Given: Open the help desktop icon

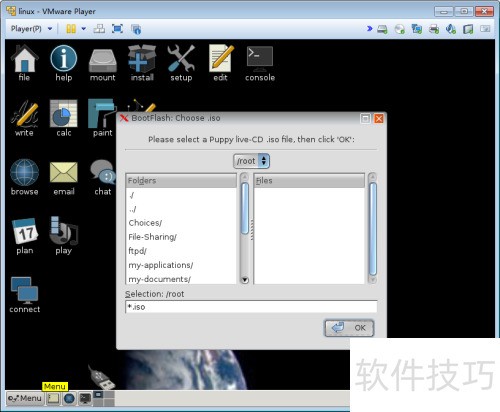Looking at the screenshot, I should [x=63, y=63].
